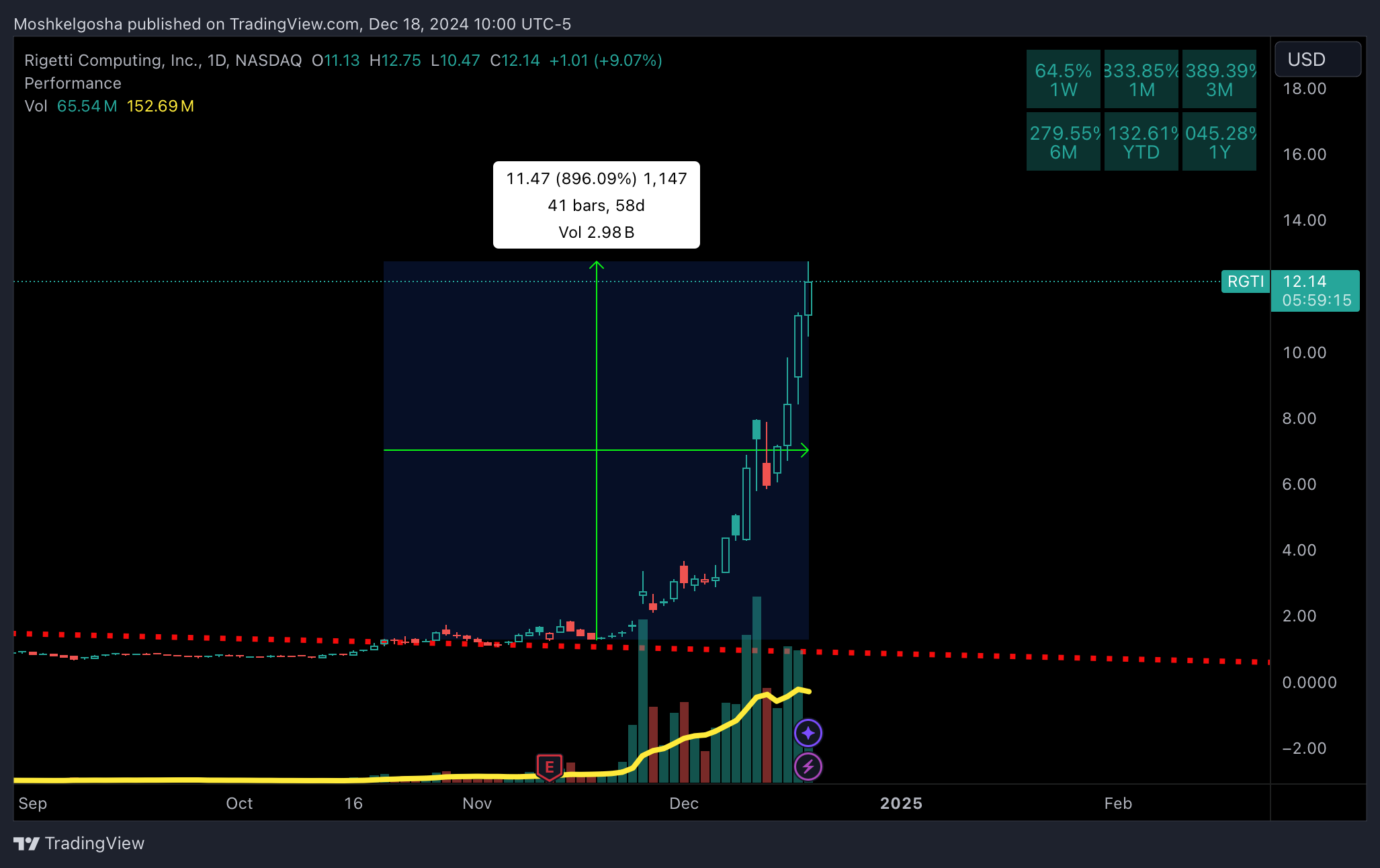Image resolution: width=1380 pixels, height=868 pixels.
Task: Select the 1M performance tile
Action: [1141, 79]
